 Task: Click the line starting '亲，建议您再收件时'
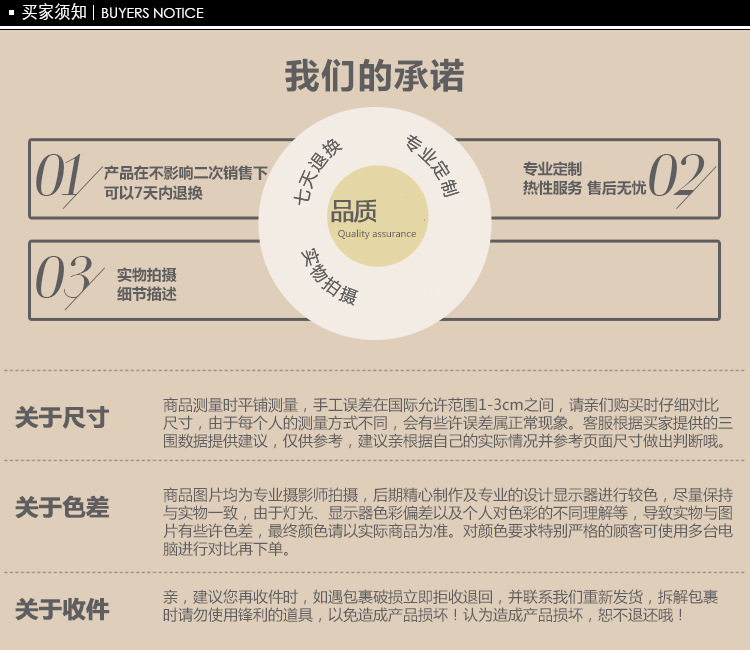(x=441, y=596)
